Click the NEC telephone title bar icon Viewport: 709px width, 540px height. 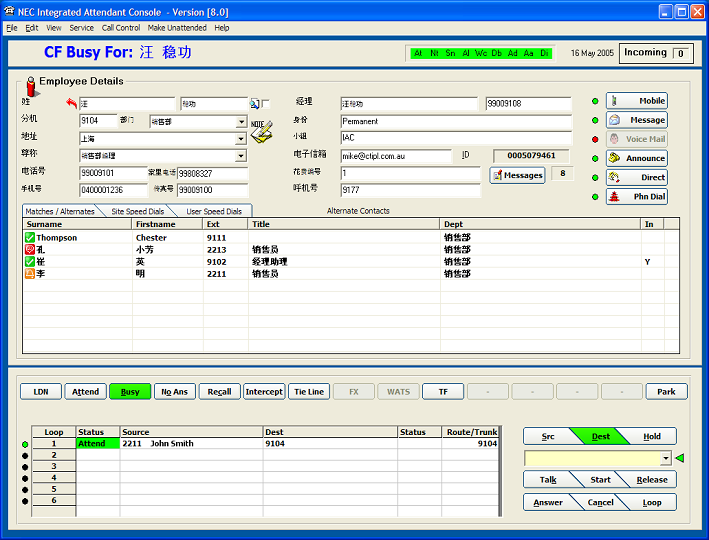point(9,11)
